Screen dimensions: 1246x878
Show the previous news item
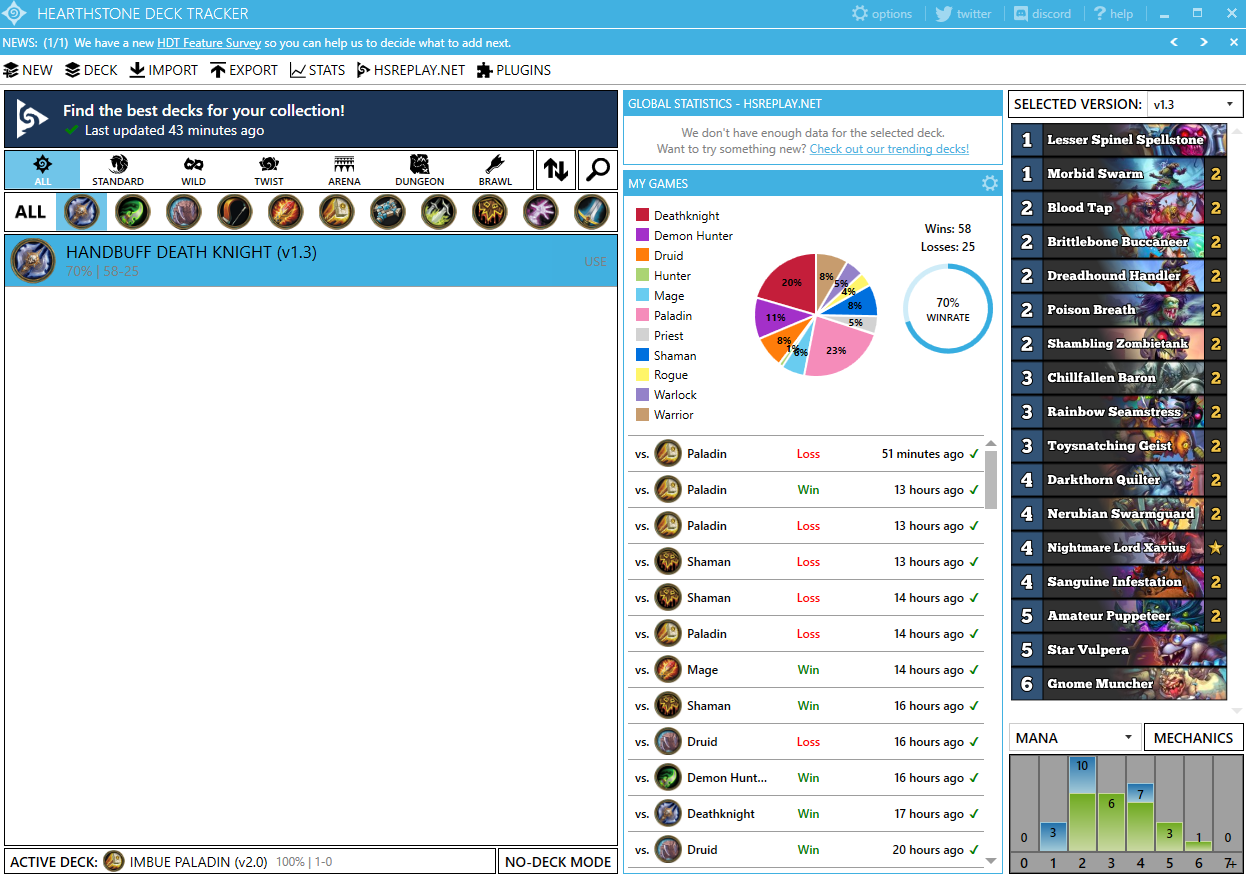[x=1174, y=42]
